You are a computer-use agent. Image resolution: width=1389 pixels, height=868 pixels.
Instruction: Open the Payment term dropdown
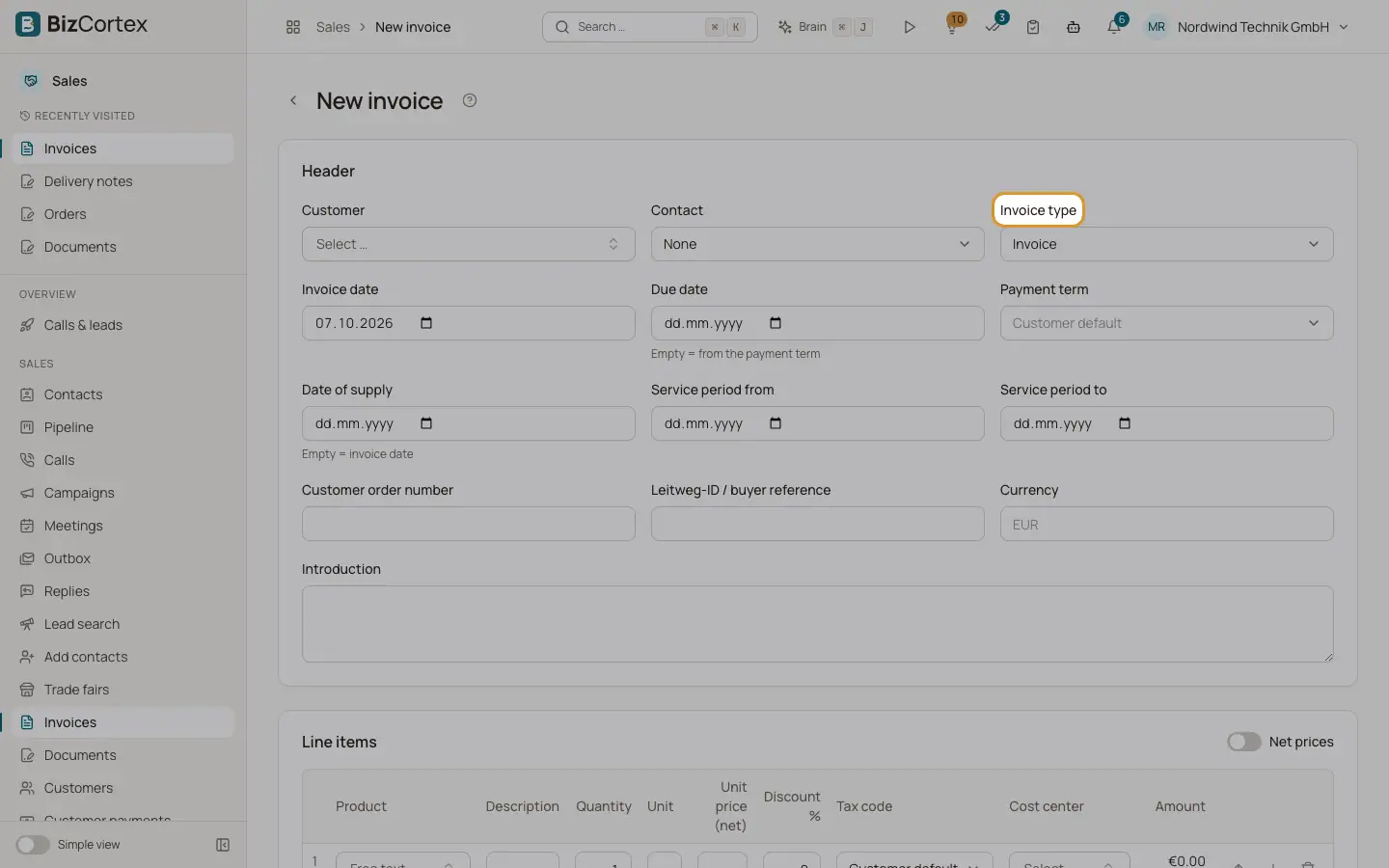[1166, 323]
